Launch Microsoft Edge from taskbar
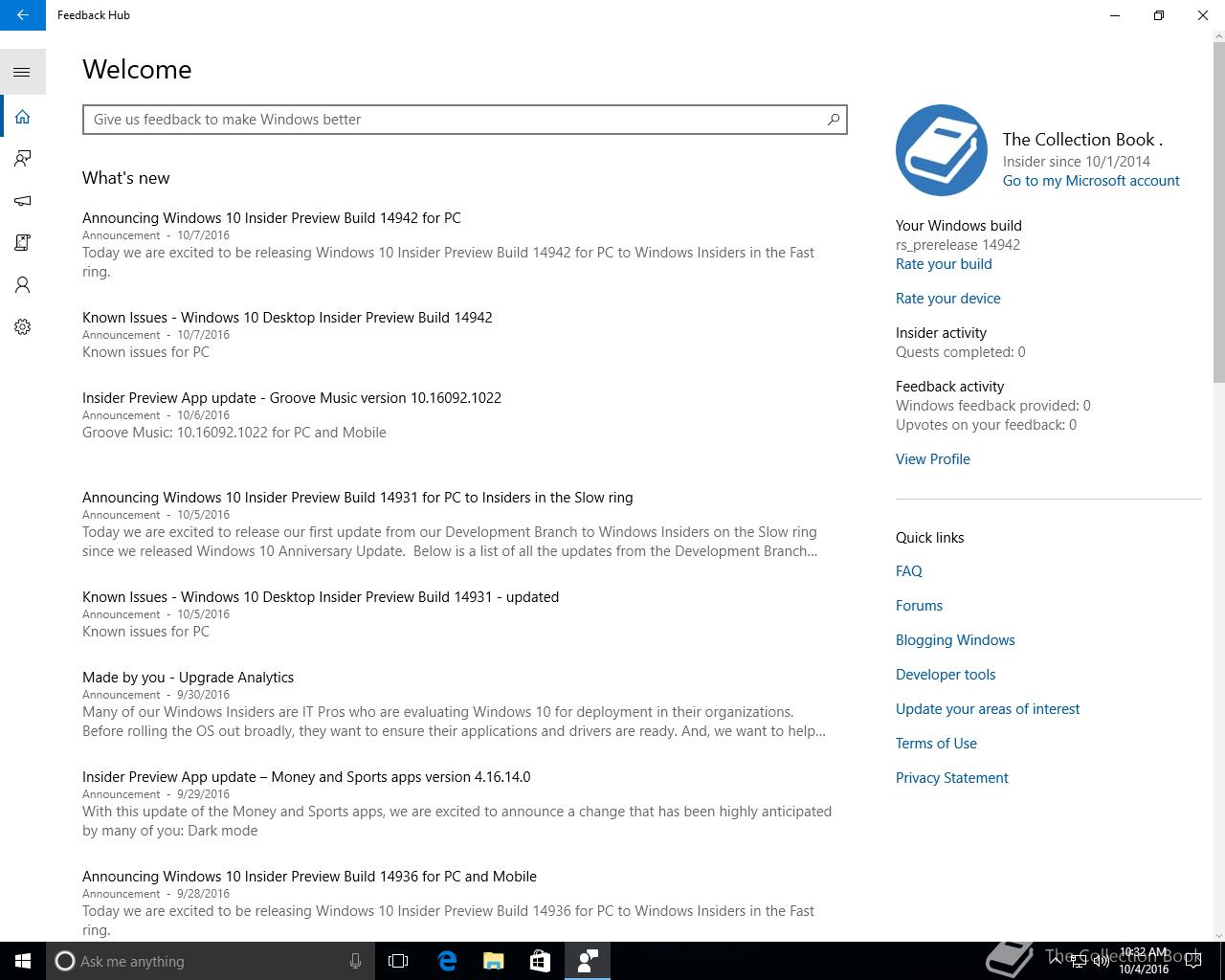This screenshot has width=1225, height=980. tap(446, 961)
